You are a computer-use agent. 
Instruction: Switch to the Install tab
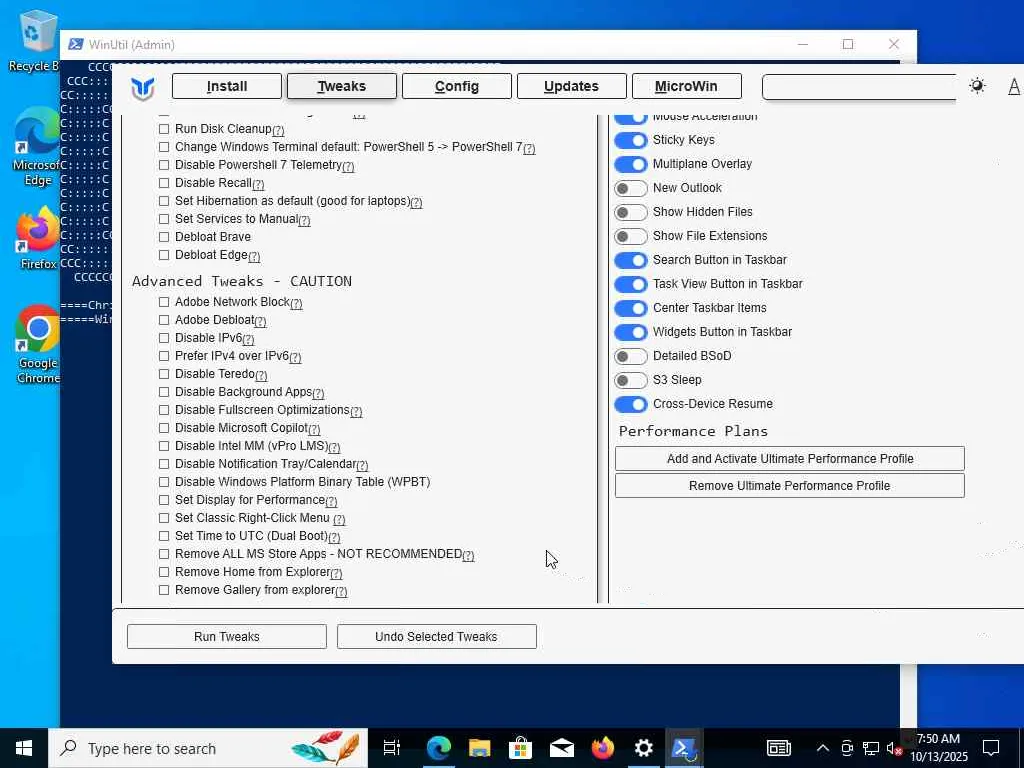[227, 86]
